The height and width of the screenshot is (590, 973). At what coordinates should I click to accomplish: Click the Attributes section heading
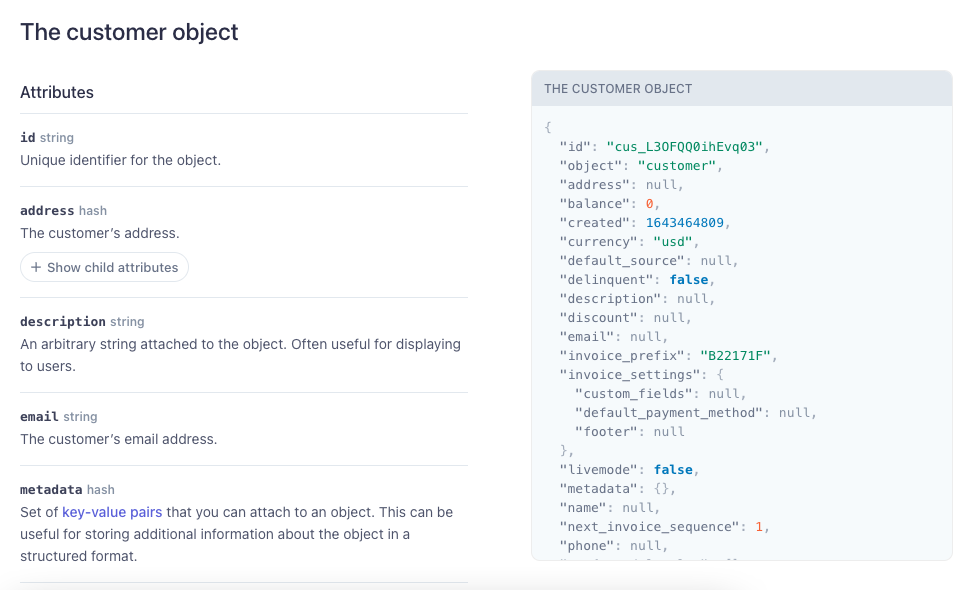click(56, 92)
